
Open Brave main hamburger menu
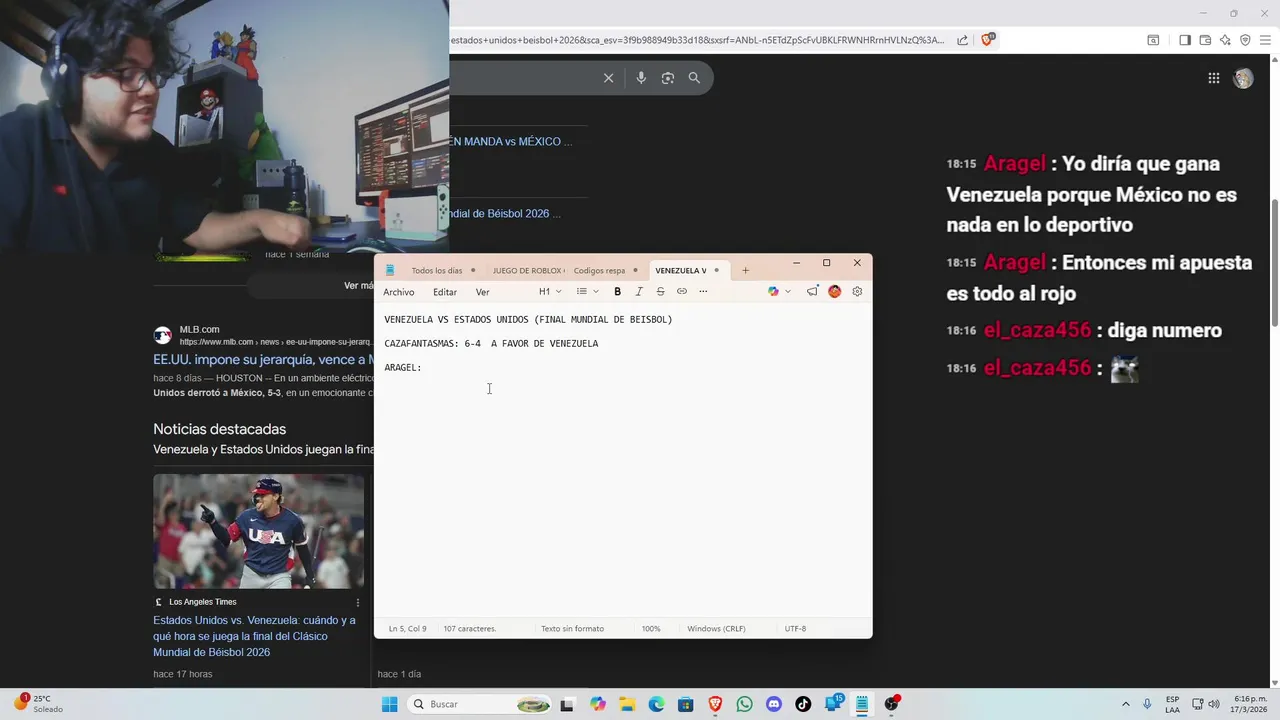(1265, 40)
